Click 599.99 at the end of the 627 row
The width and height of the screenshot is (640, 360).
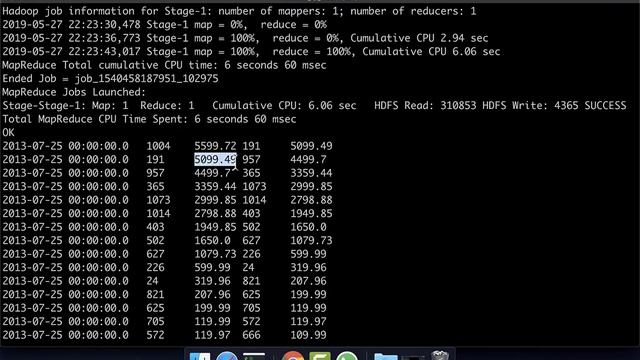(x=308, y=254)
